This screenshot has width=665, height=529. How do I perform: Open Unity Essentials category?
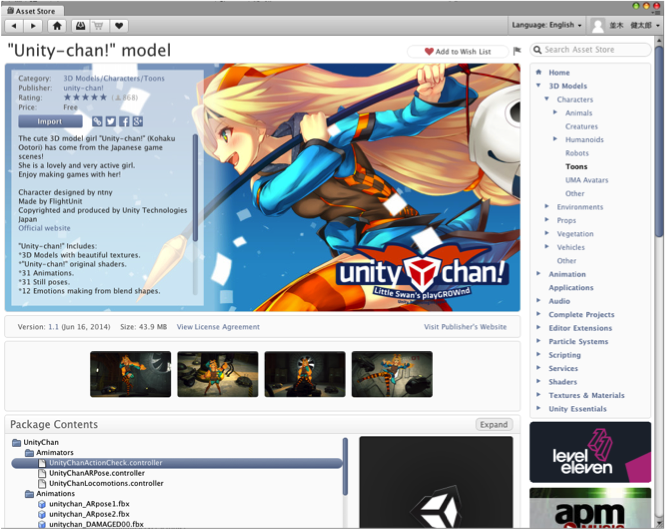[577, 409]
